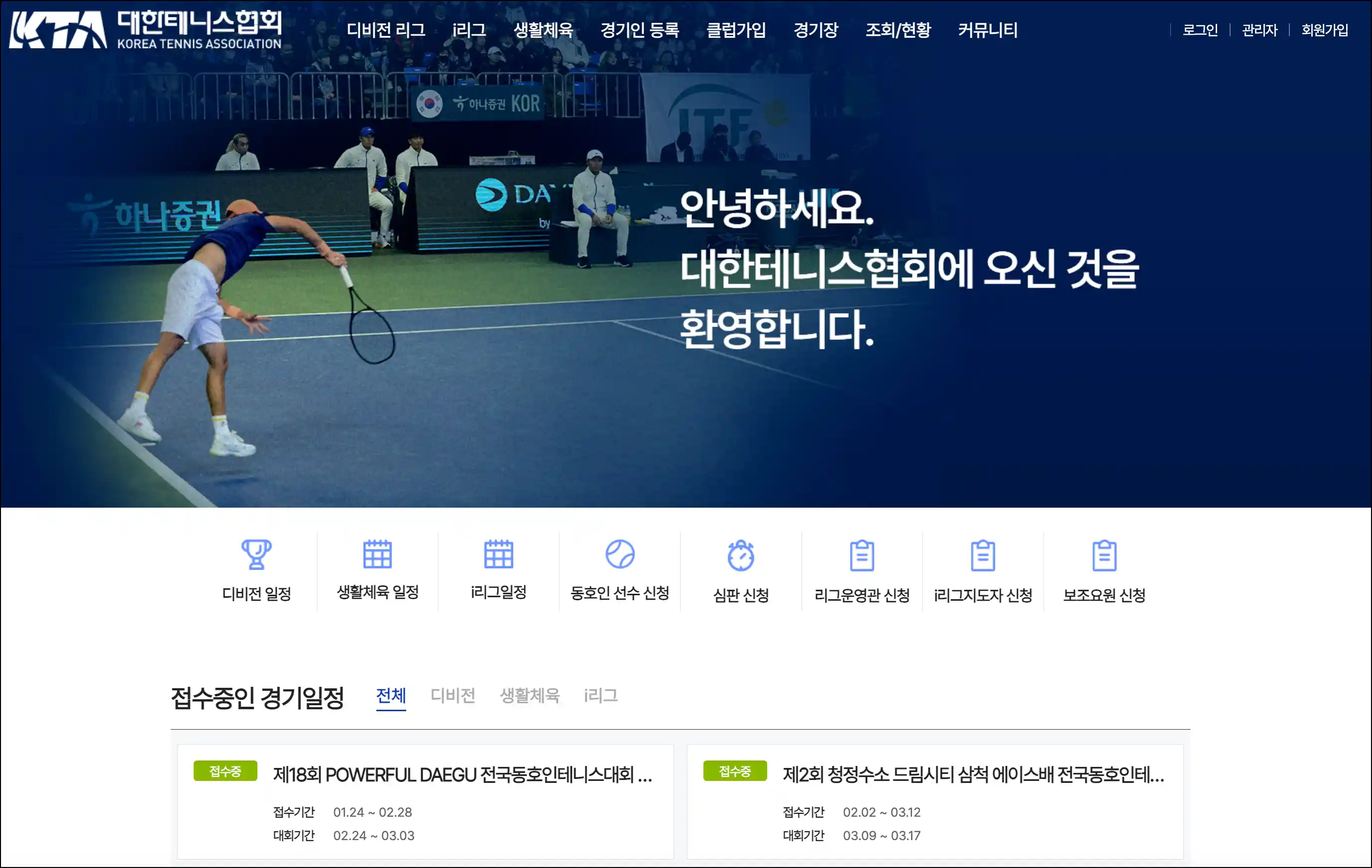Open the 보조요원 신청 clipboard icon

pyautogui.click(x=1104, y=555)
